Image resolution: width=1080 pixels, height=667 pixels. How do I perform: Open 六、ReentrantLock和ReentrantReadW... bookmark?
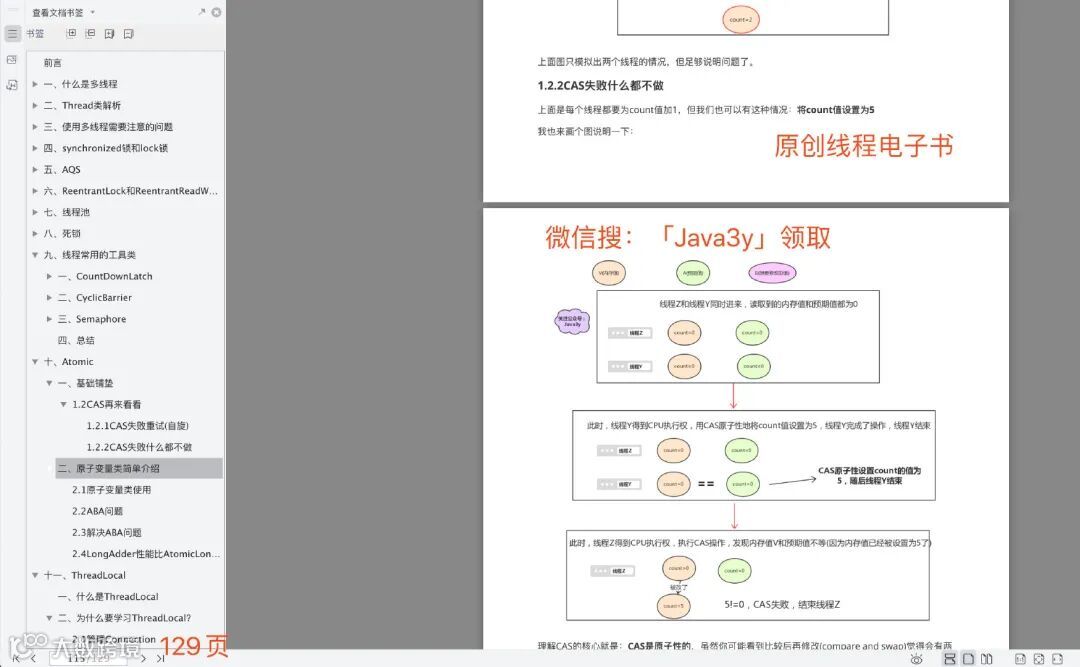[130, 191]
